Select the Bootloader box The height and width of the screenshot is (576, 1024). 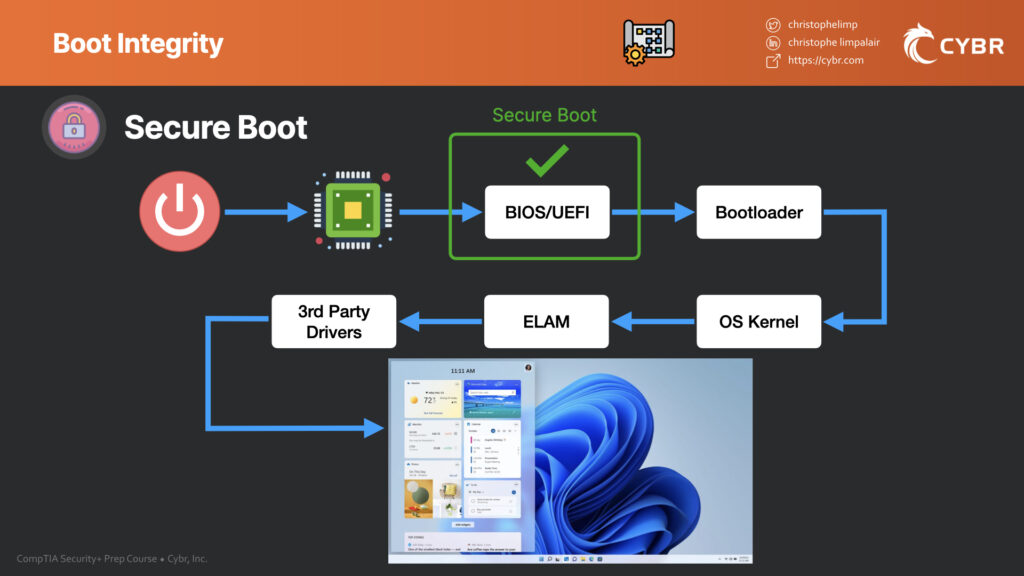759,212
